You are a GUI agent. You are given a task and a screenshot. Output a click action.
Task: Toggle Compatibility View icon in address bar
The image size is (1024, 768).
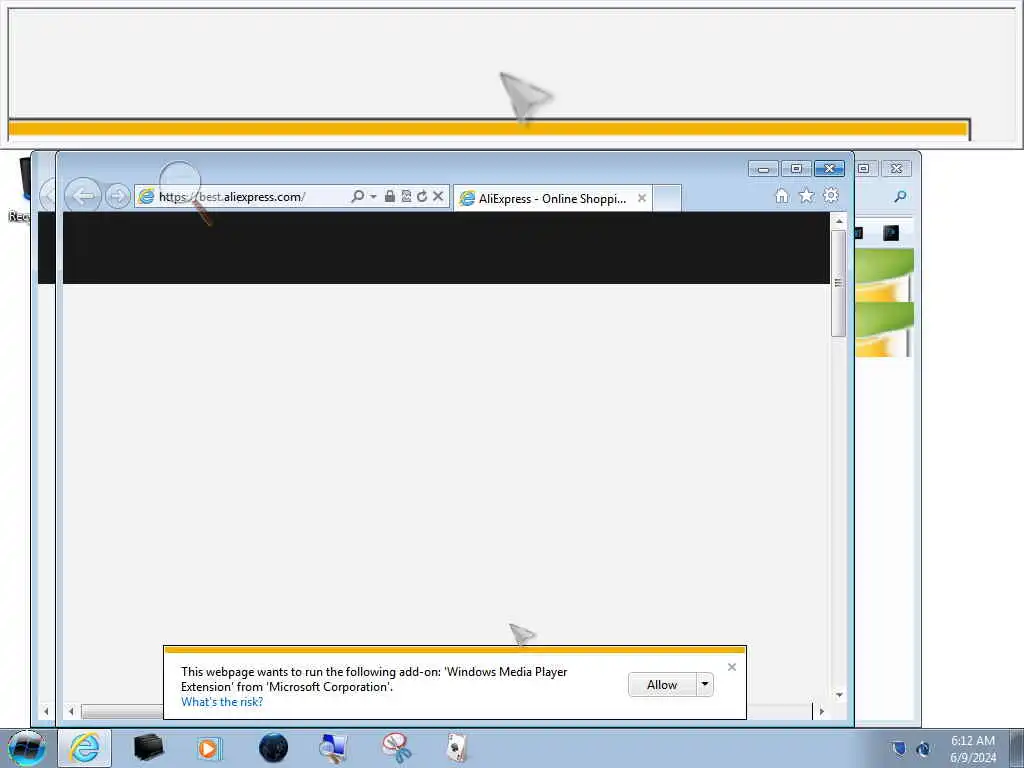click(x=406, y=196)
